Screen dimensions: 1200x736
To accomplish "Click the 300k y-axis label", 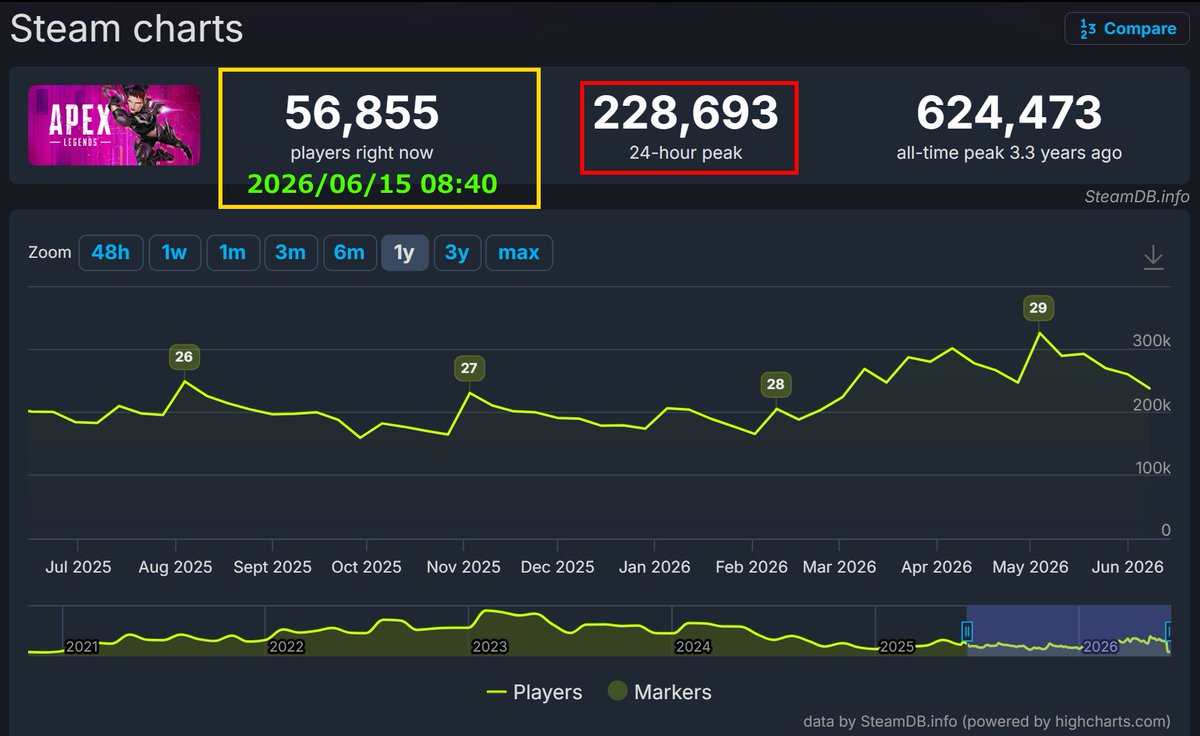I will coord(1151,341).
